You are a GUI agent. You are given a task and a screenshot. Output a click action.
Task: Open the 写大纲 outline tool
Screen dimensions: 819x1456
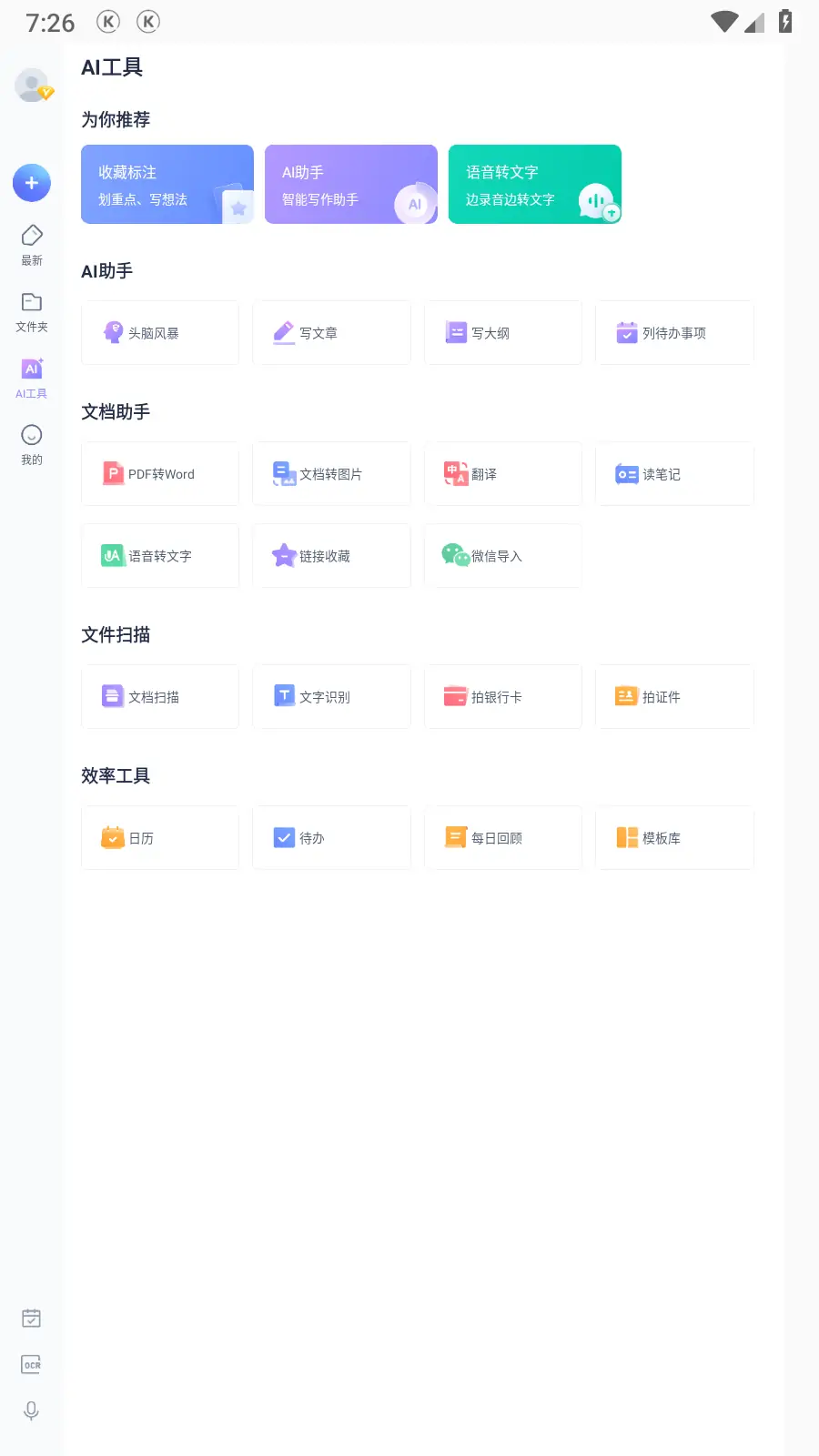(x=503, y=333)
